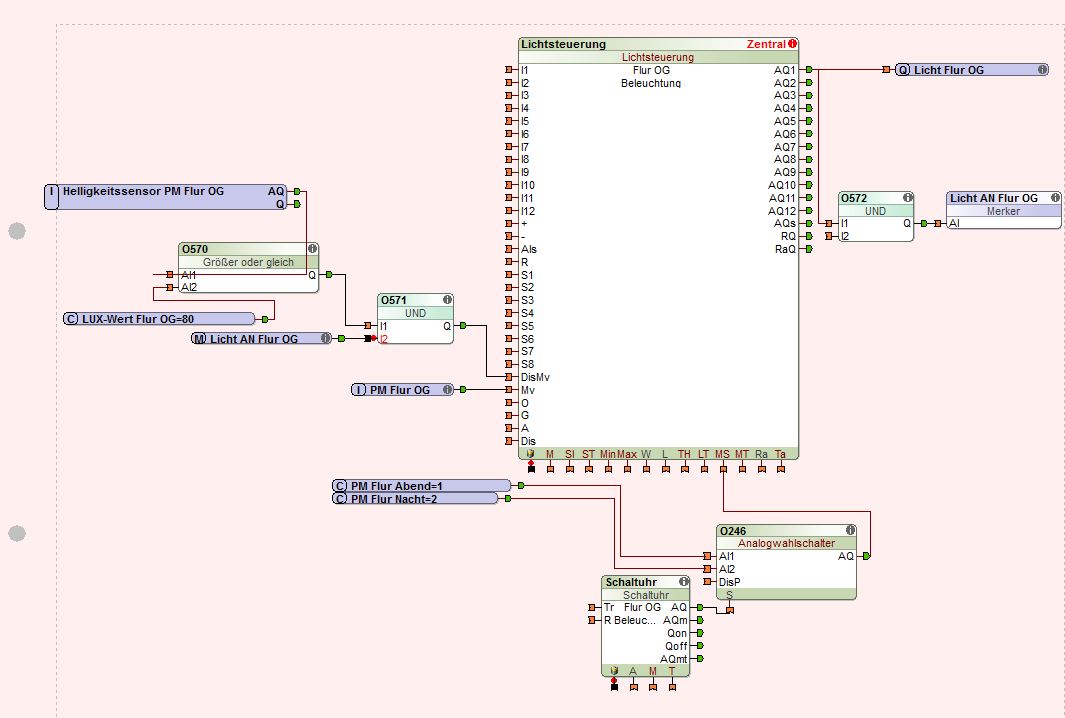
Task: Select the Ta parameter connector below Lichtsteuerung
Action: pos(781,469)
